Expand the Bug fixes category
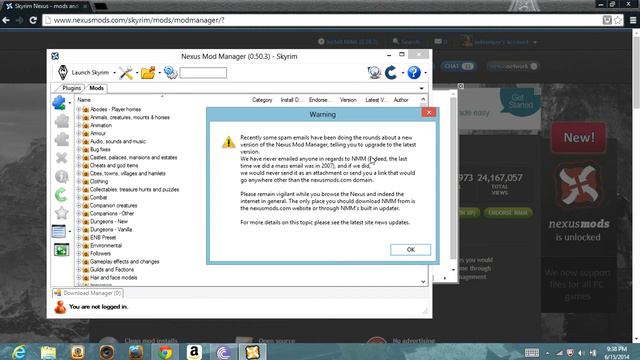The image size is (640, 360). 79,149
